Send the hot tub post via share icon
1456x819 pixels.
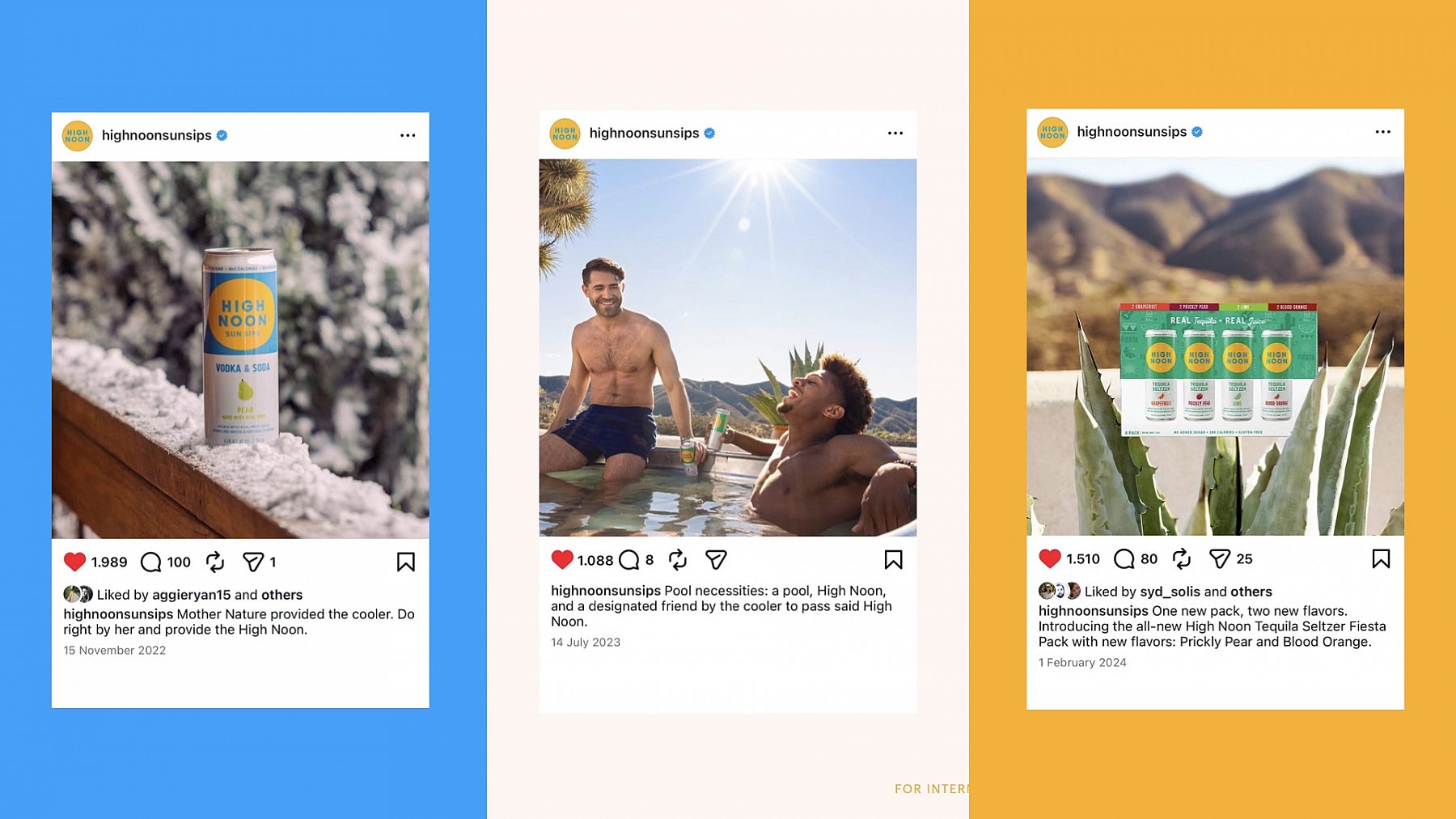click(716, 559)
